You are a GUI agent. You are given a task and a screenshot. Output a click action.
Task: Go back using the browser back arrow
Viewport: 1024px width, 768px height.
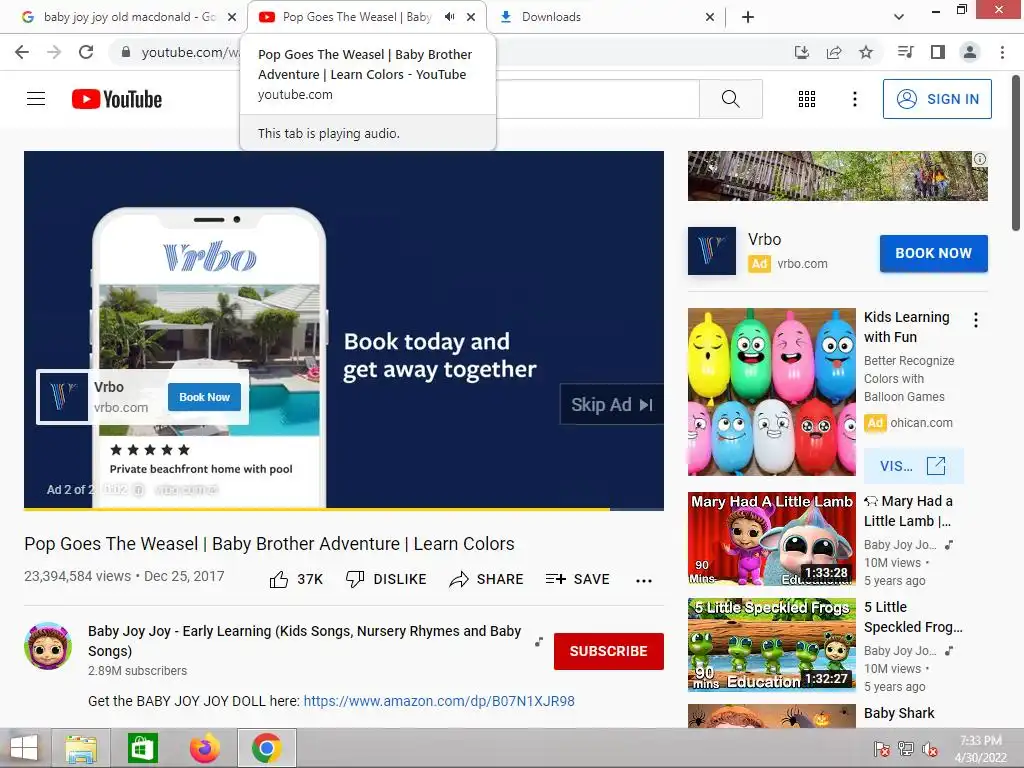point(22,52)
